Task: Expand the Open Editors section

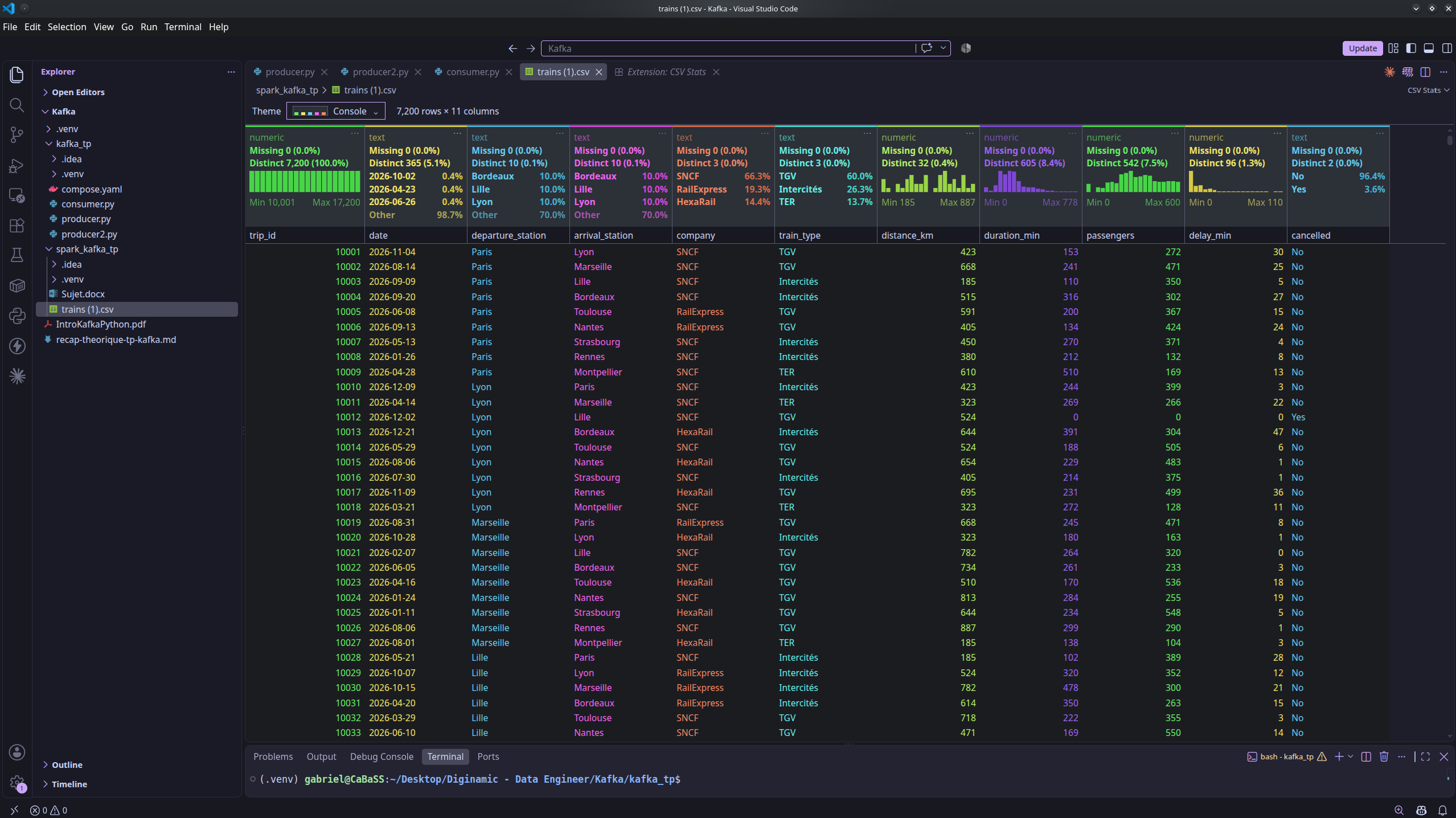Action: click(x=78, y=92)
